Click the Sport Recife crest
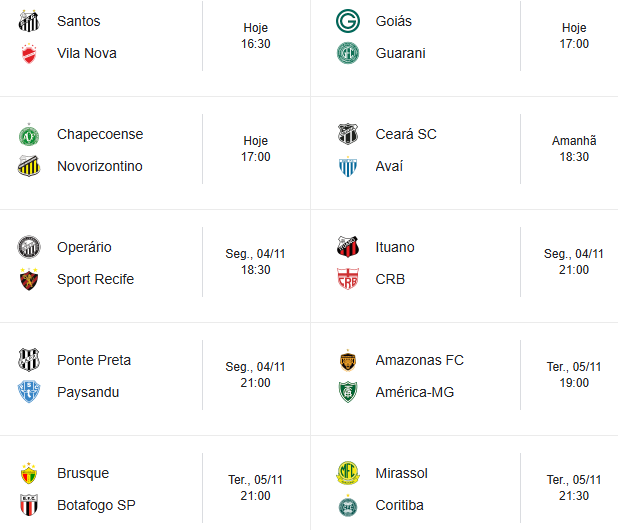Viewport: 618px width, 530px height. pos(29,279)
